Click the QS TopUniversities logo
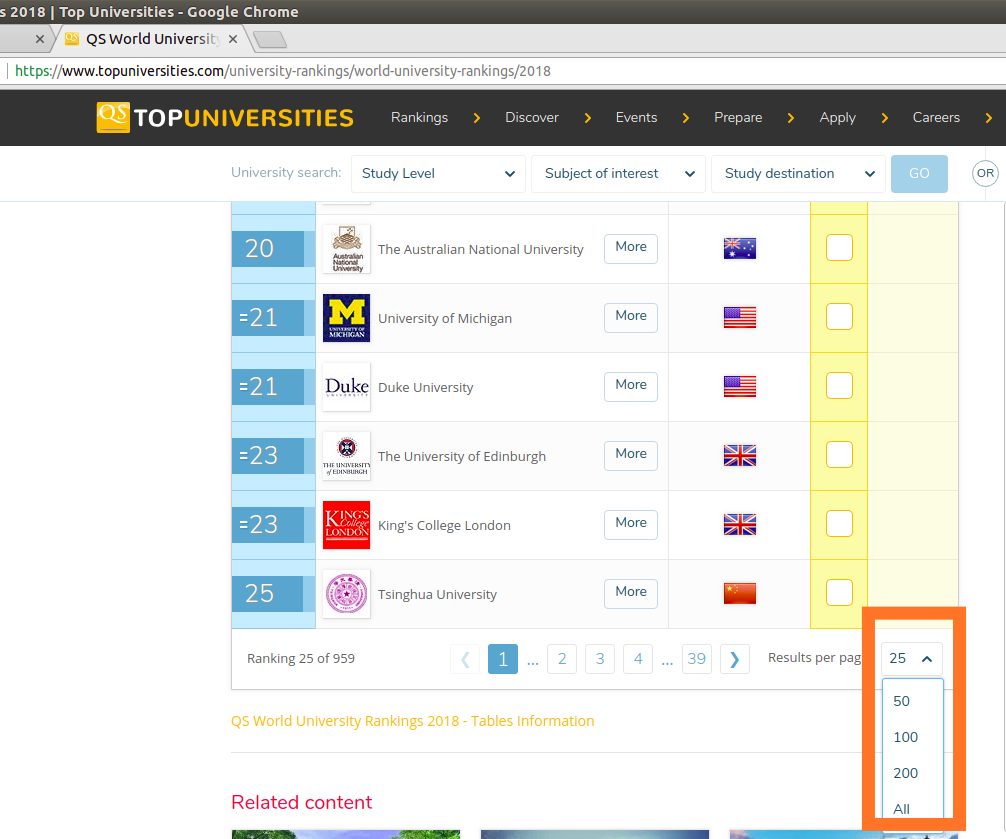 (225, 117)
